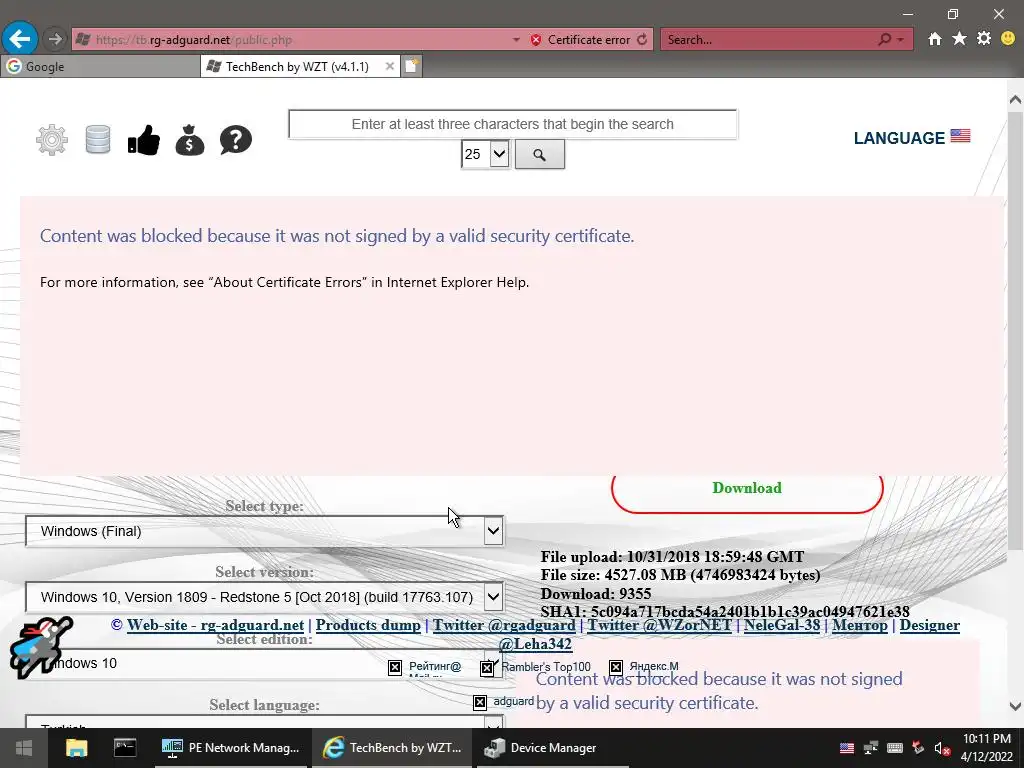The height and width of the screenshot is (768, 1024).
Task: Switch to PE Network Manager in taskbar
Action: pos(232,748)
